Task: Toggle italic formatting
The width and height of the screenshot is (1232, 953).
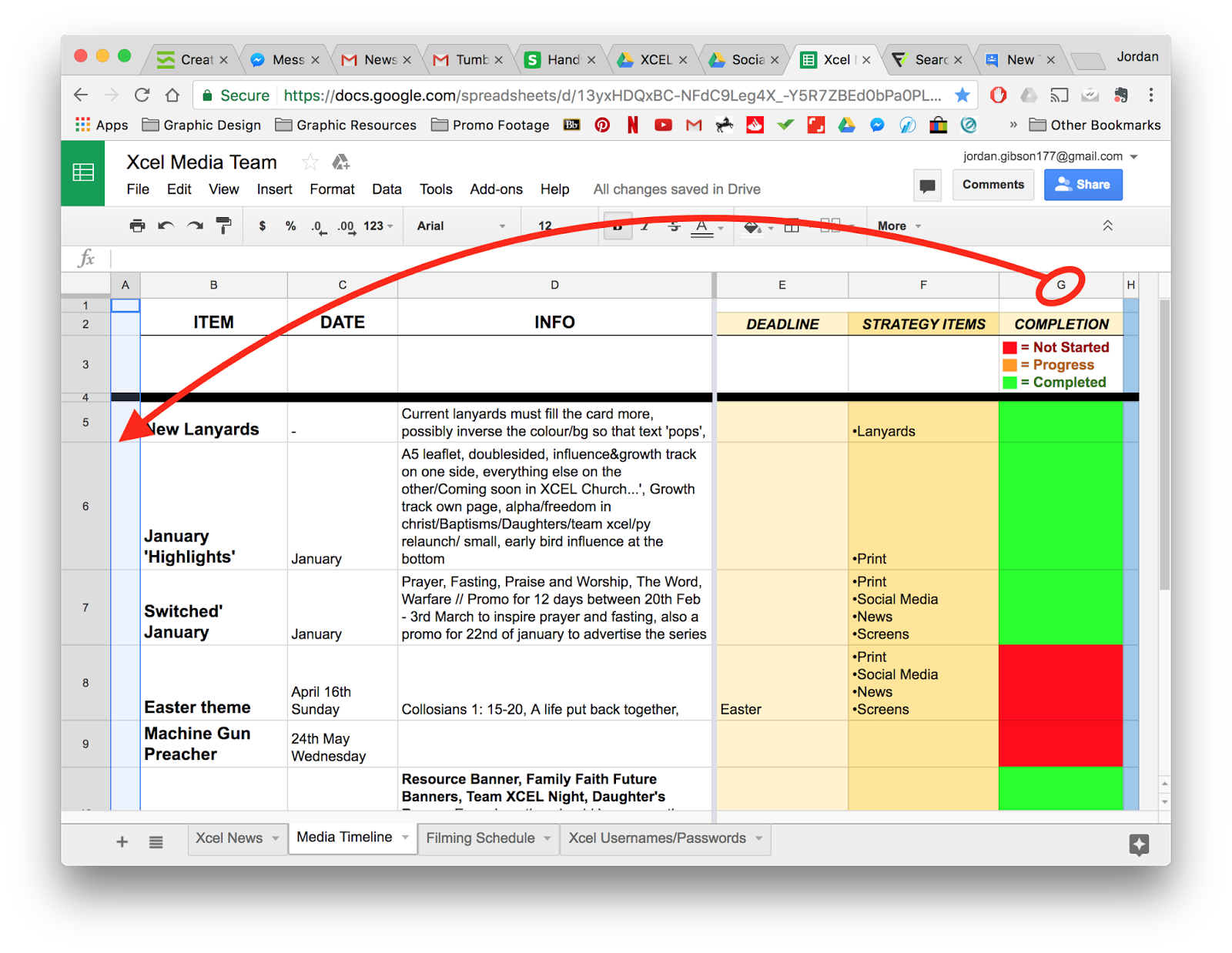Action: 645,226
